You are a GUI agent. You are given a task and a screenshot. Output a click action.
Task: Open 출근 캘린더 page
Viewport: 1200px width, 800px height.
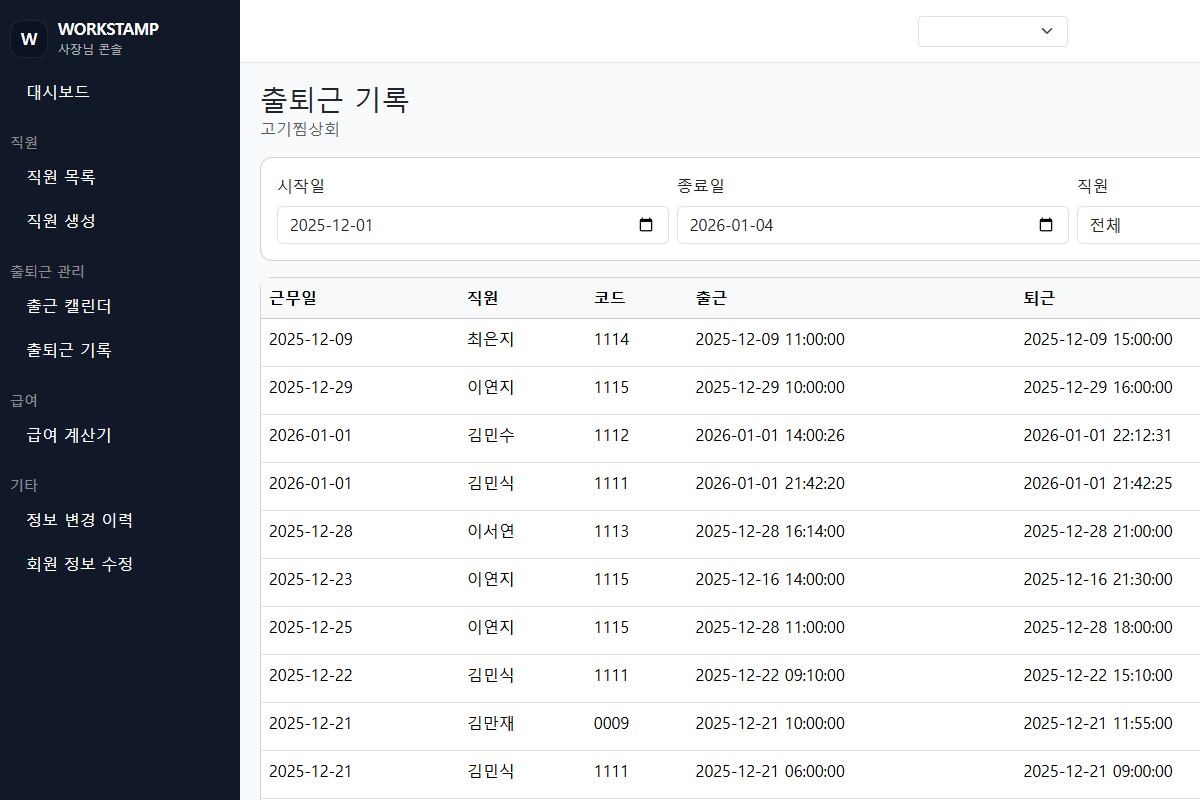69,306
